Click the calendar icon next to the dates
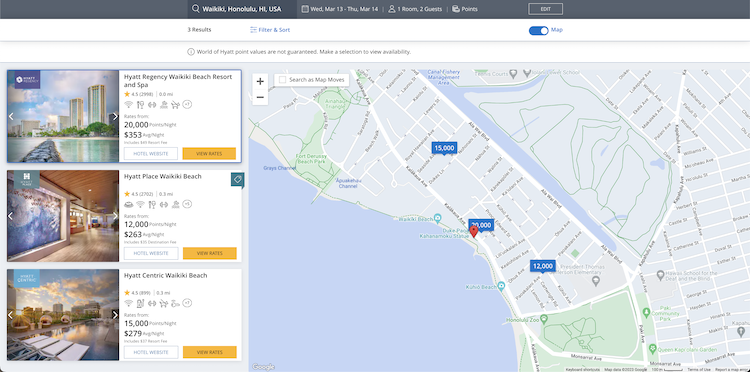The height and width of the screenshot is (372, 750). pyautogui.click(x=305, y=9)
